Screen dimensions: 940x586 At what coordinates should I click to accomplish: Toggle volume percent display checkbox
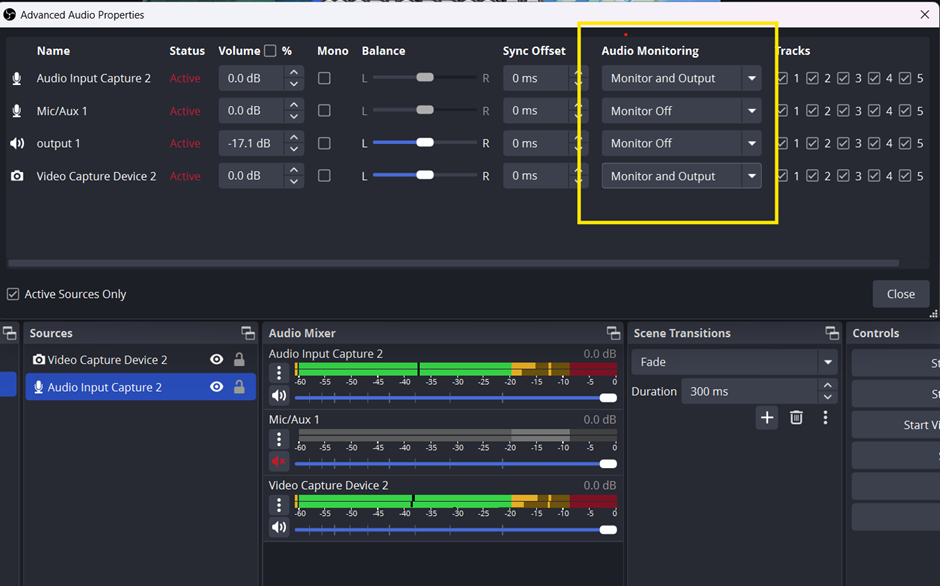(270, 51)
